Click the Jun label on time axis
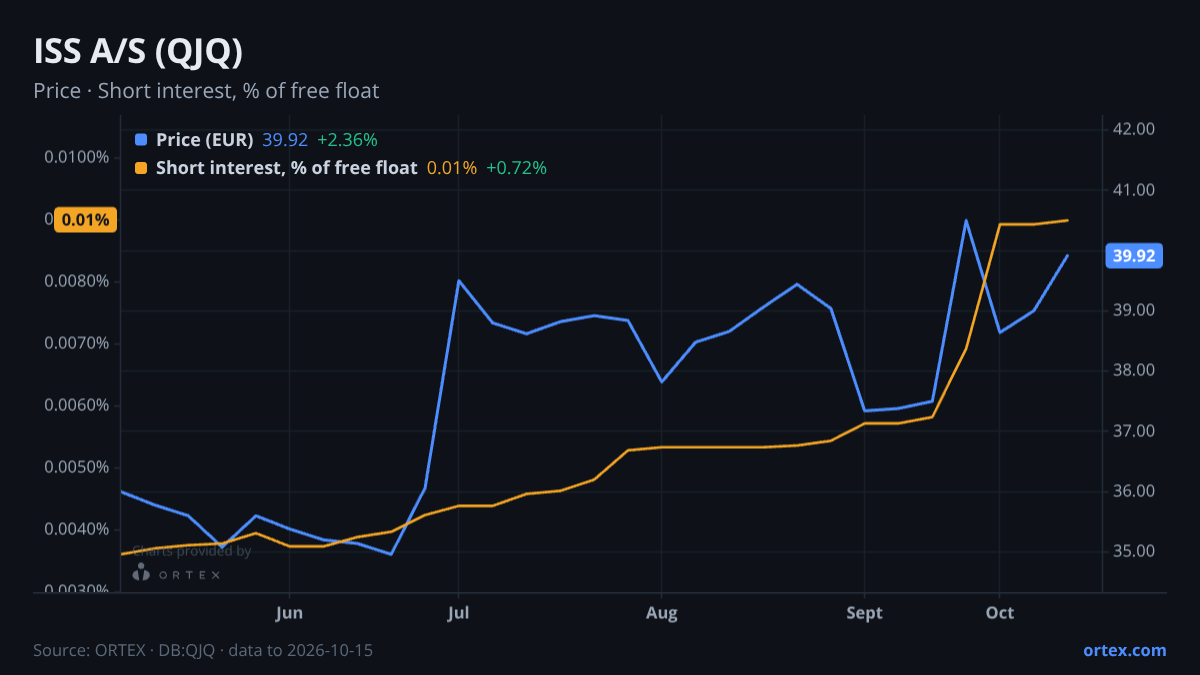 289,613
